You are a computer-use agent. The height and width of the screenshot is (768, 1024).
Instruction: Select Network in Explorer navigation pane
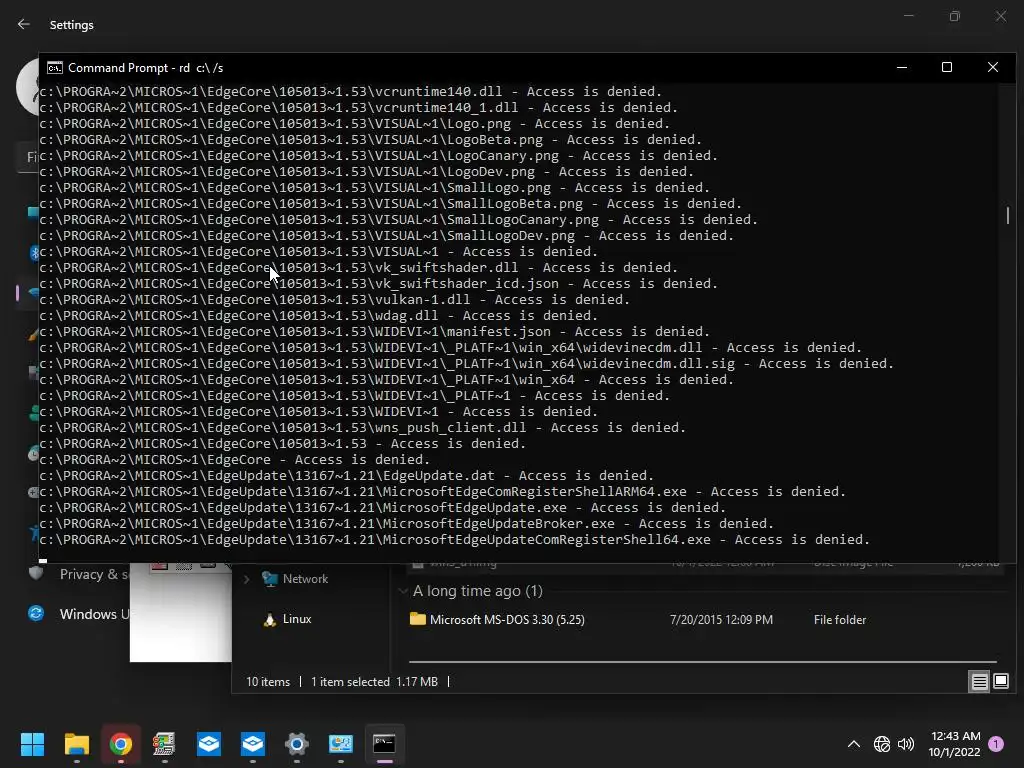click(305, 579)
